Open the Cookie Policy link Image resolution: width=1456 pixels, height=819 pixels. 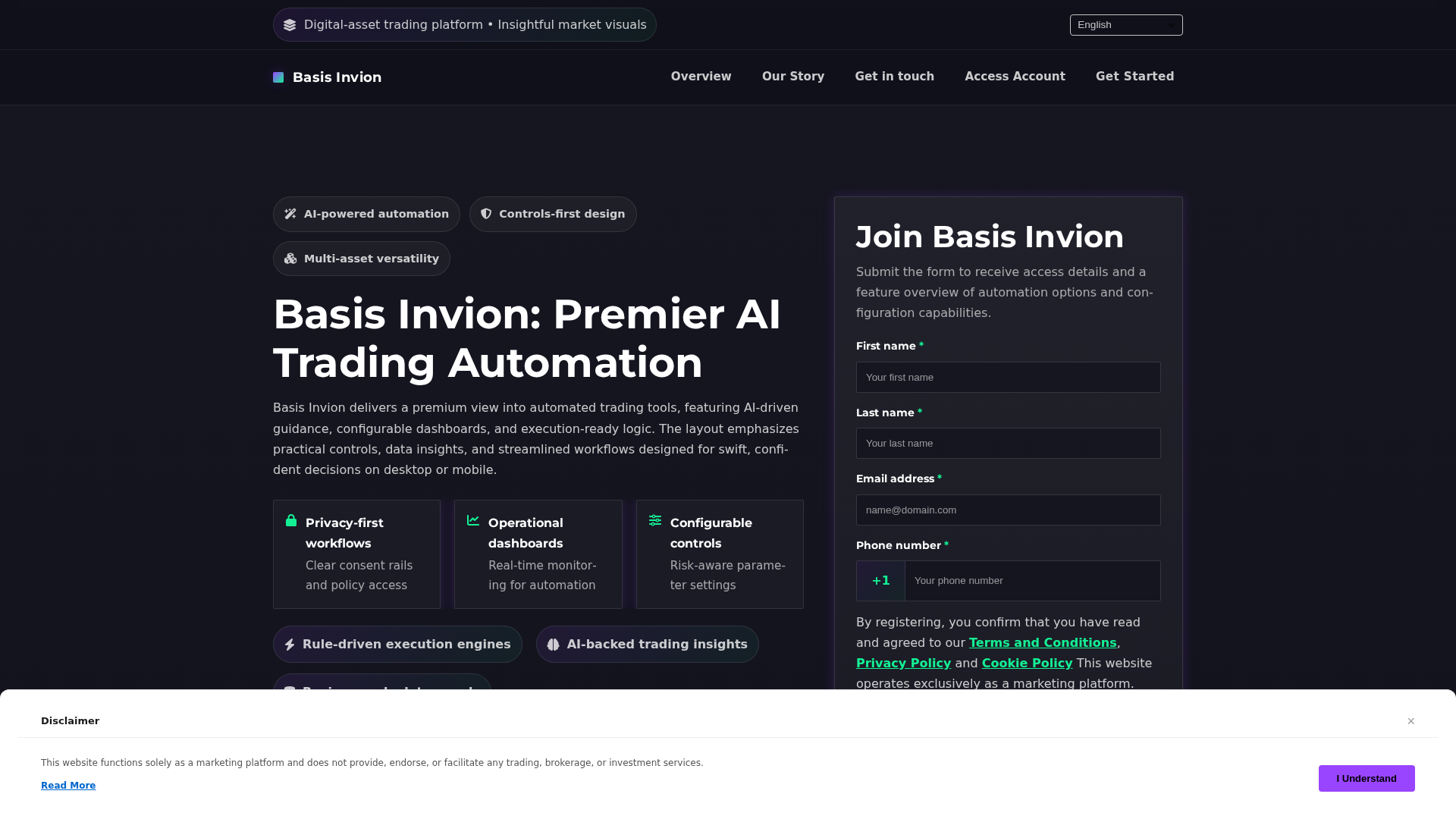pos(1027,664)
